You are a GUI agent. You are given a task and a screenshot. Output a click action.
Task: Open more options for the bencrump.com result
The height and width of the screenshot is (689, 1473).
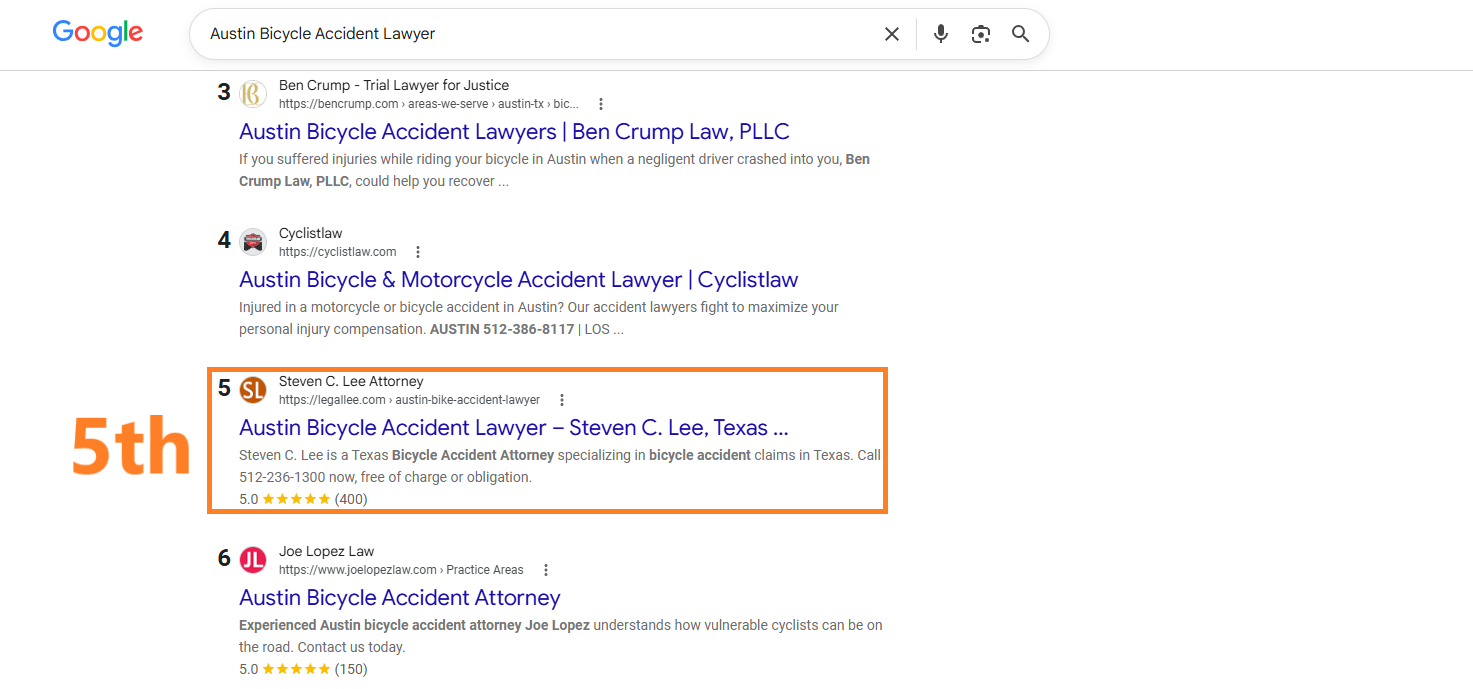601,104
